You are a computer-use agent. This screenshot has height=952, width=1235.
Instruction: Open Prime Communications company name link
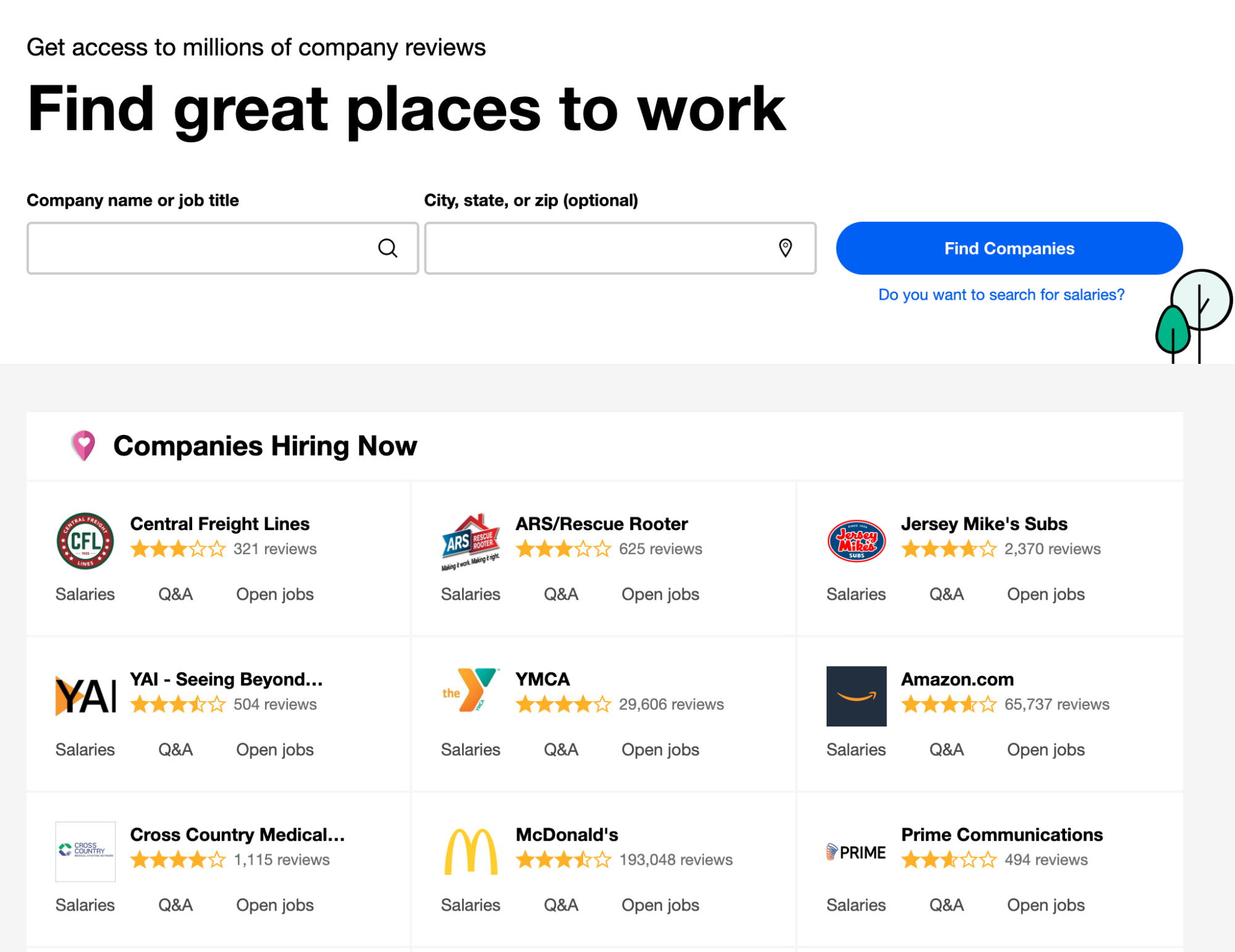(1001, 835)
